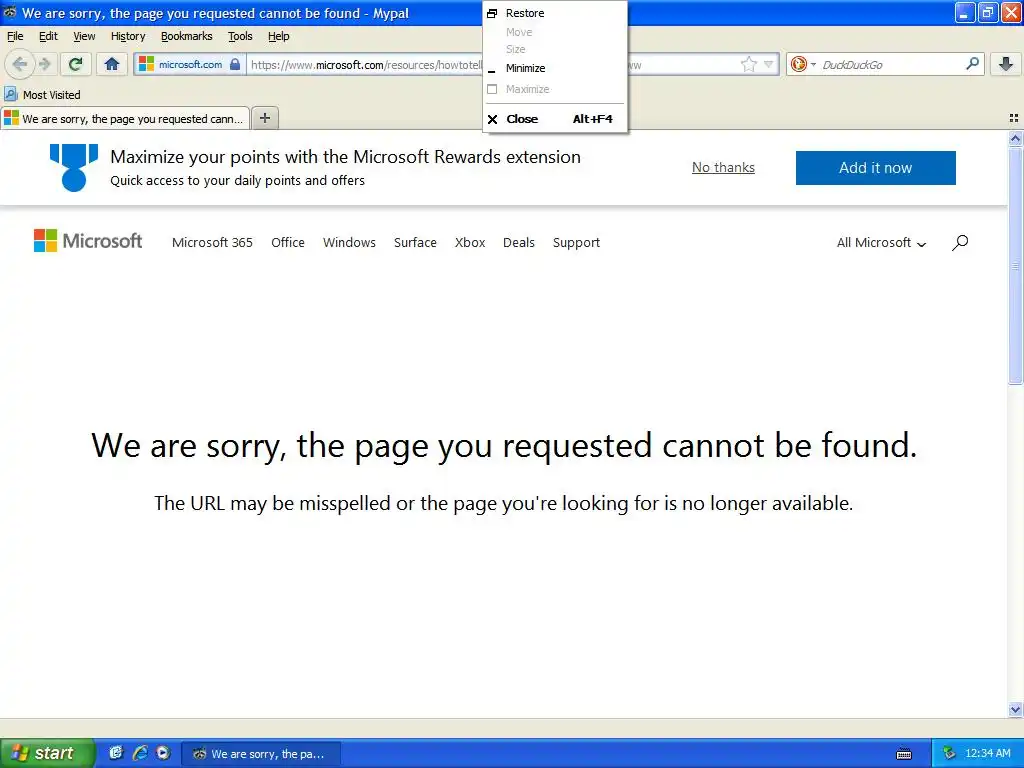Open the Support nav link
1024x768 pixels.
tap(576, 242)
